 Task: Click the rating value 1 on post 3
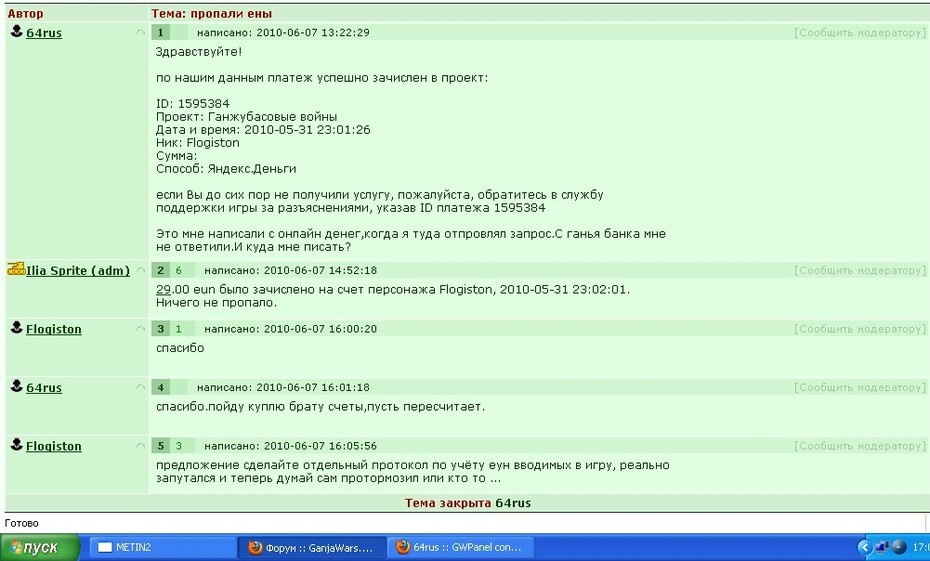[x=179, y=329]
